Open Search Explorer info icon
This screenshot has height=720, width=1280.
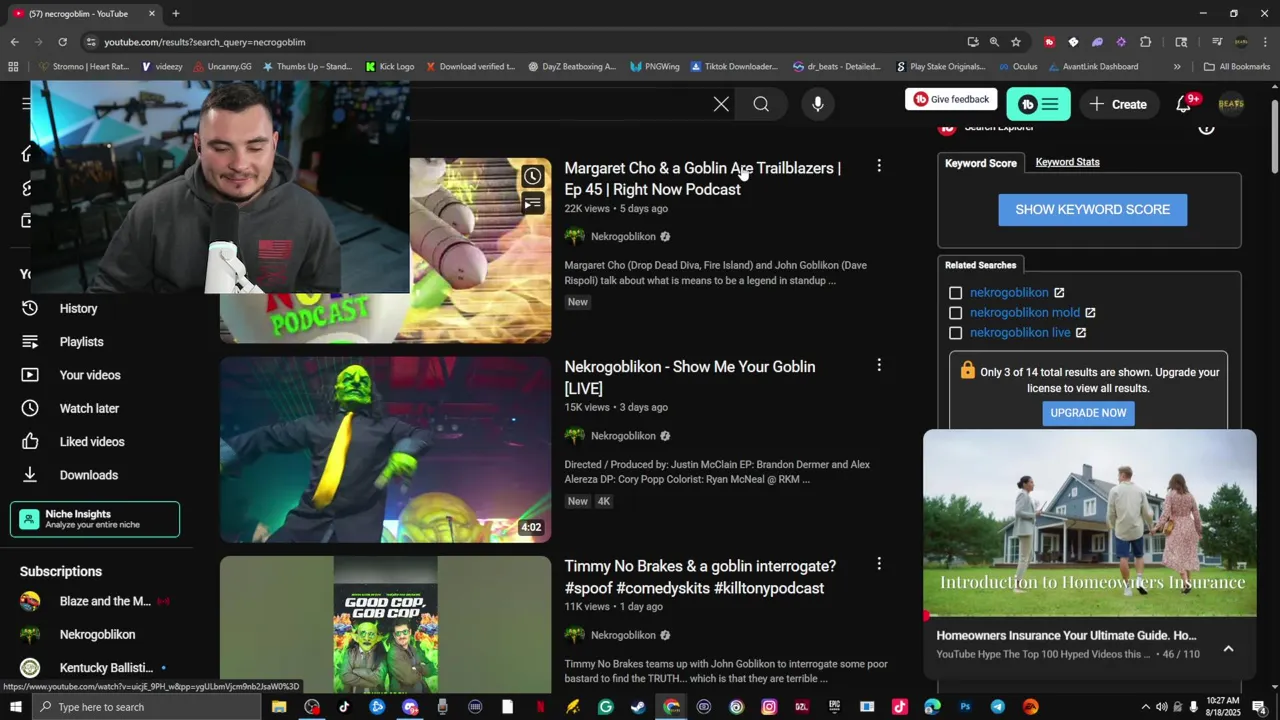tap(1206, 128)
